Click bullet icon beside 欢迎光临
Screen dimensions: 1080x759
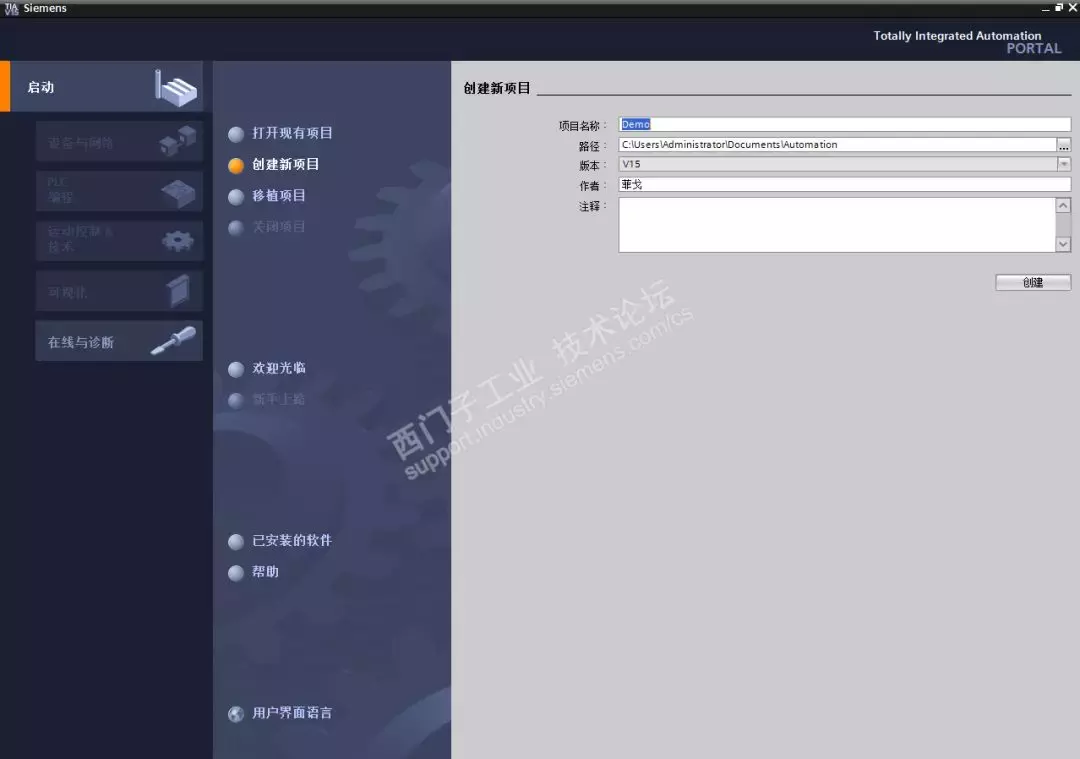236,369
